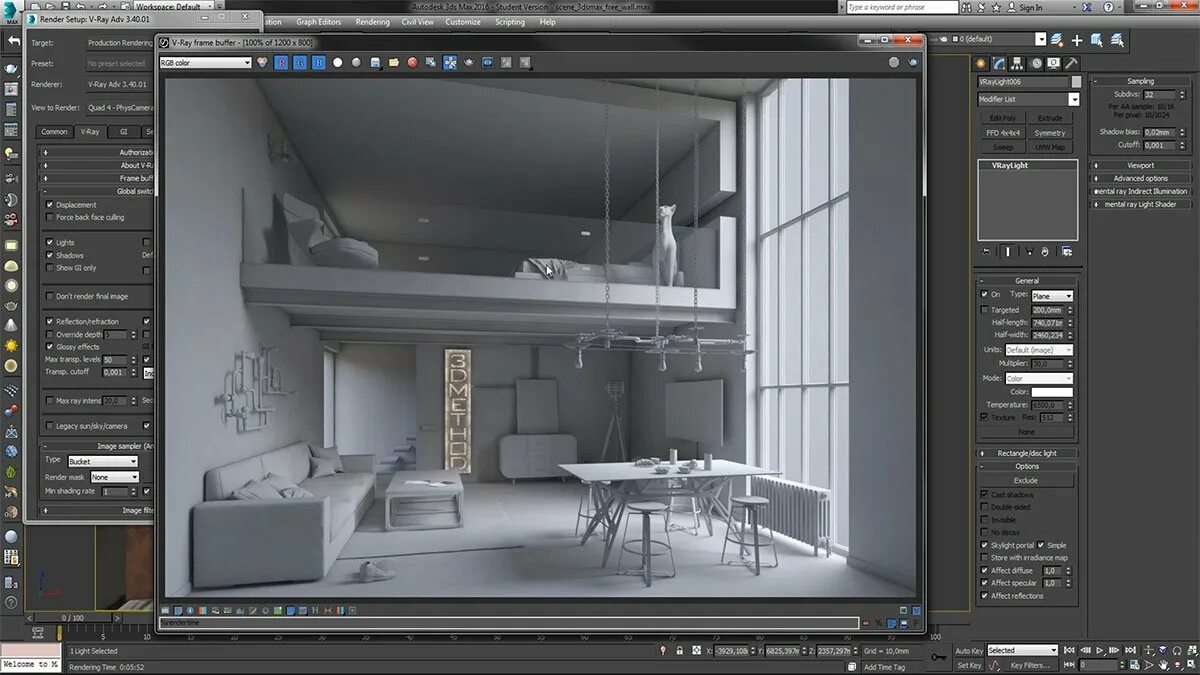This screenshot has height=675, width=1200.
Task: Open the folder icon in frame buffer toolbar
Action: coord(394,62)
